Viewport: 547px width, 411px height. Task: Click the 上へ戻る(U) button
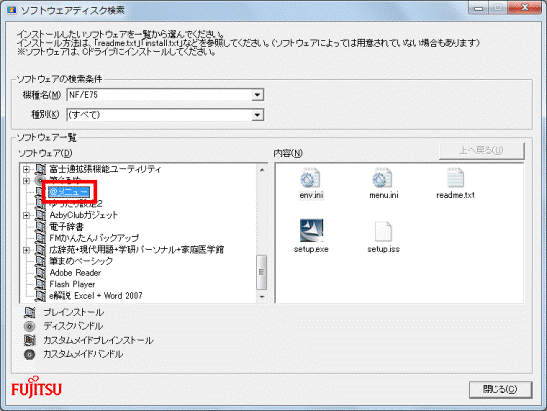click(x=481, y=150)
